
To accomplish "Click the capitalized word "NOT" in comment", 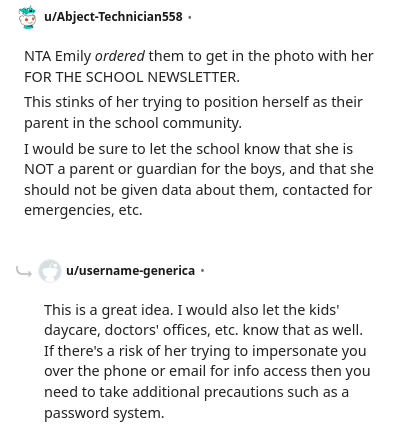I will click(x=39, y=169).
